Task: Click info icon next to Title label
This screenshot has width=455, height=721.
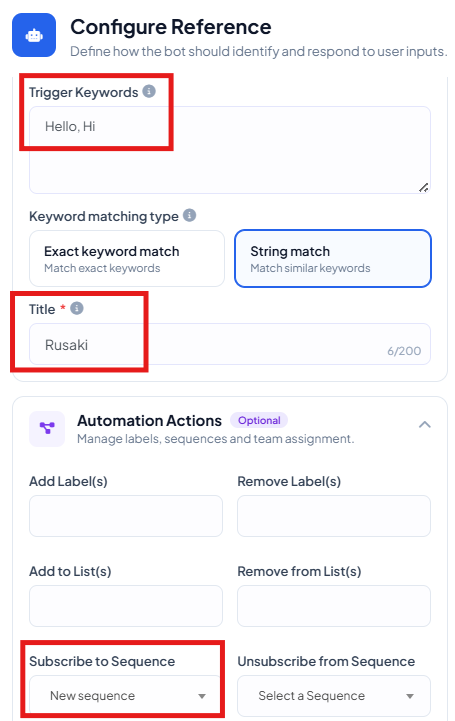Action: (x=77, y=308)
